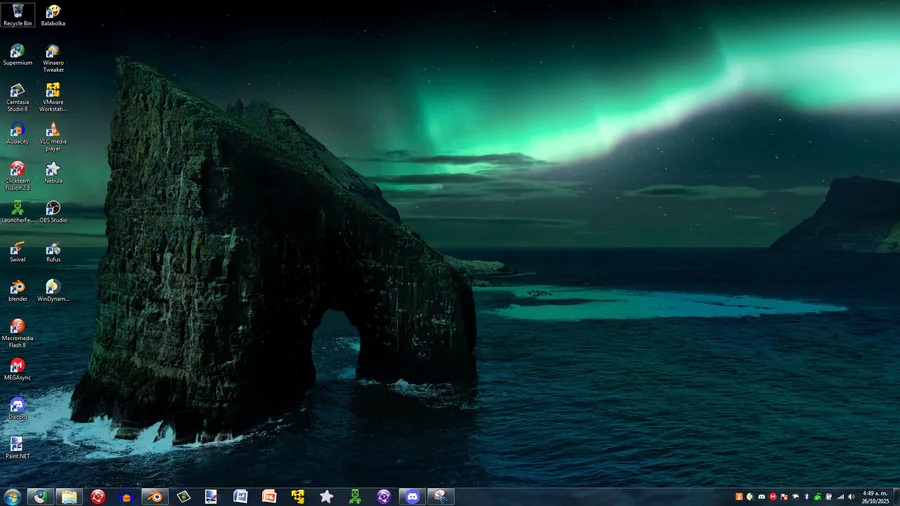Screen dimensions: 900x506
Task: Open the taskbar clock and date
Action: pyautogui.click(x=875, y=497)
